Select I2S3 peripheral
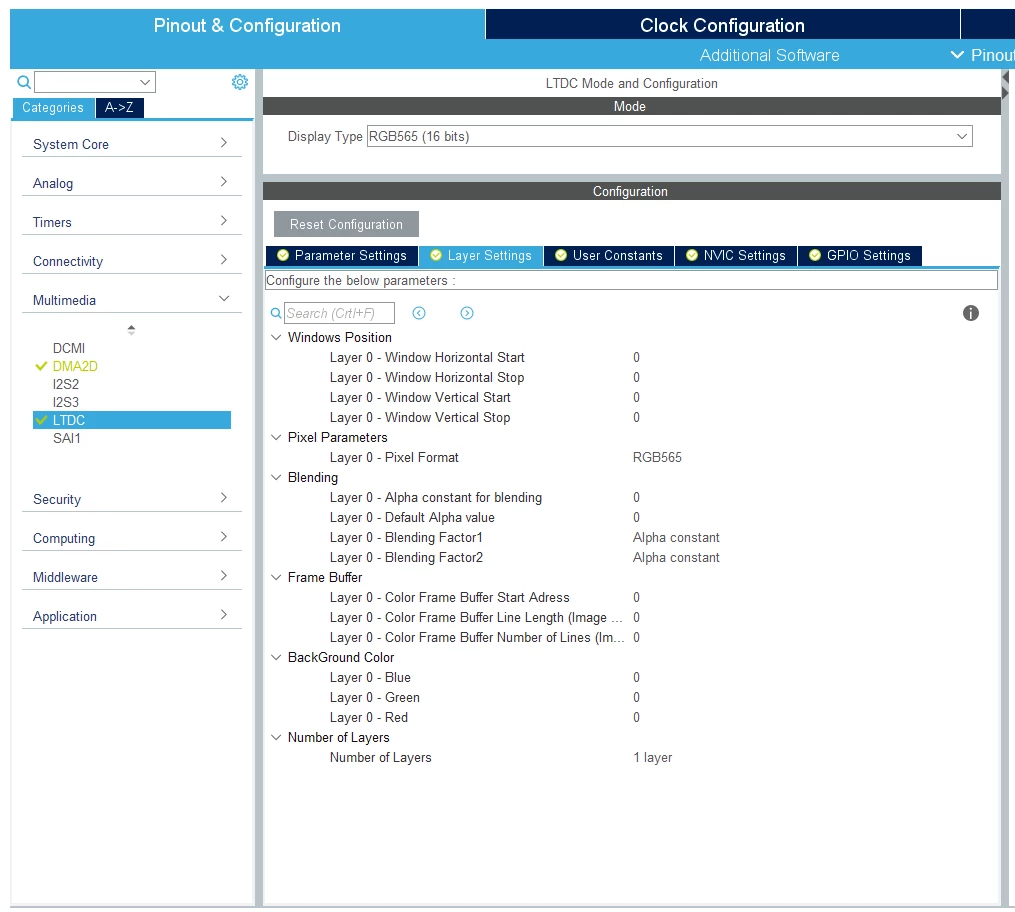This screenshot has height=912, width=1015. 65,402
